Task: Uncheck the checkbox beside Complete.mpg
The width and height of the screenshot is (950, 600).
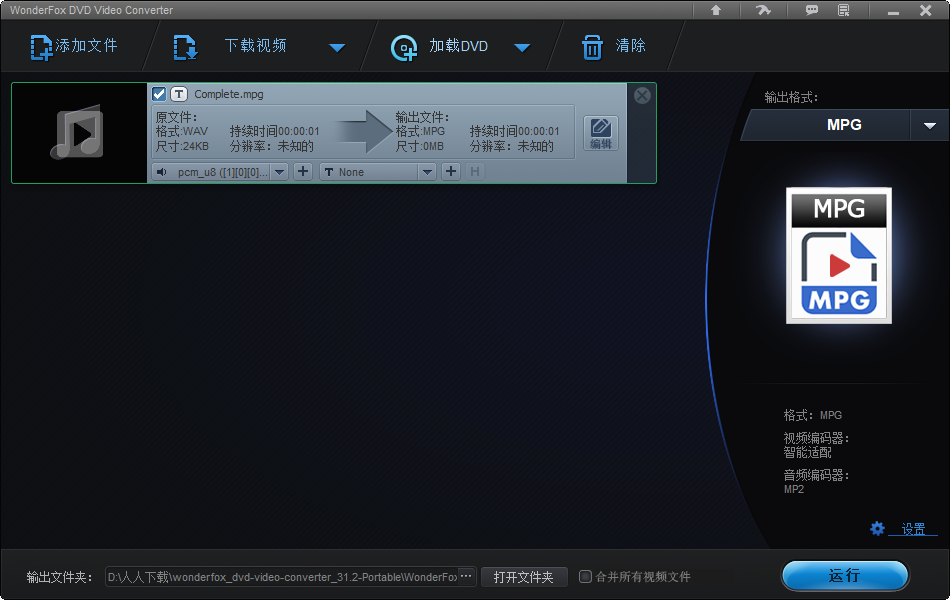Action: pyautogui.click(x=159, y=94)
